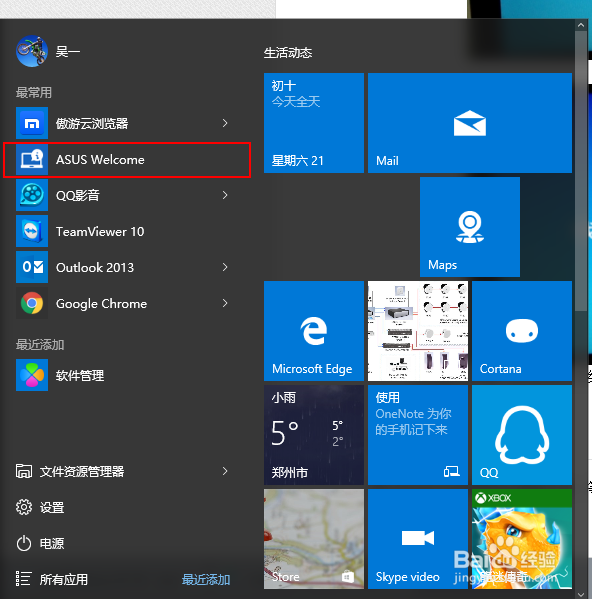The image size is (592, 599).
Task: Open the Maps tile
Action: pos(470,227)
